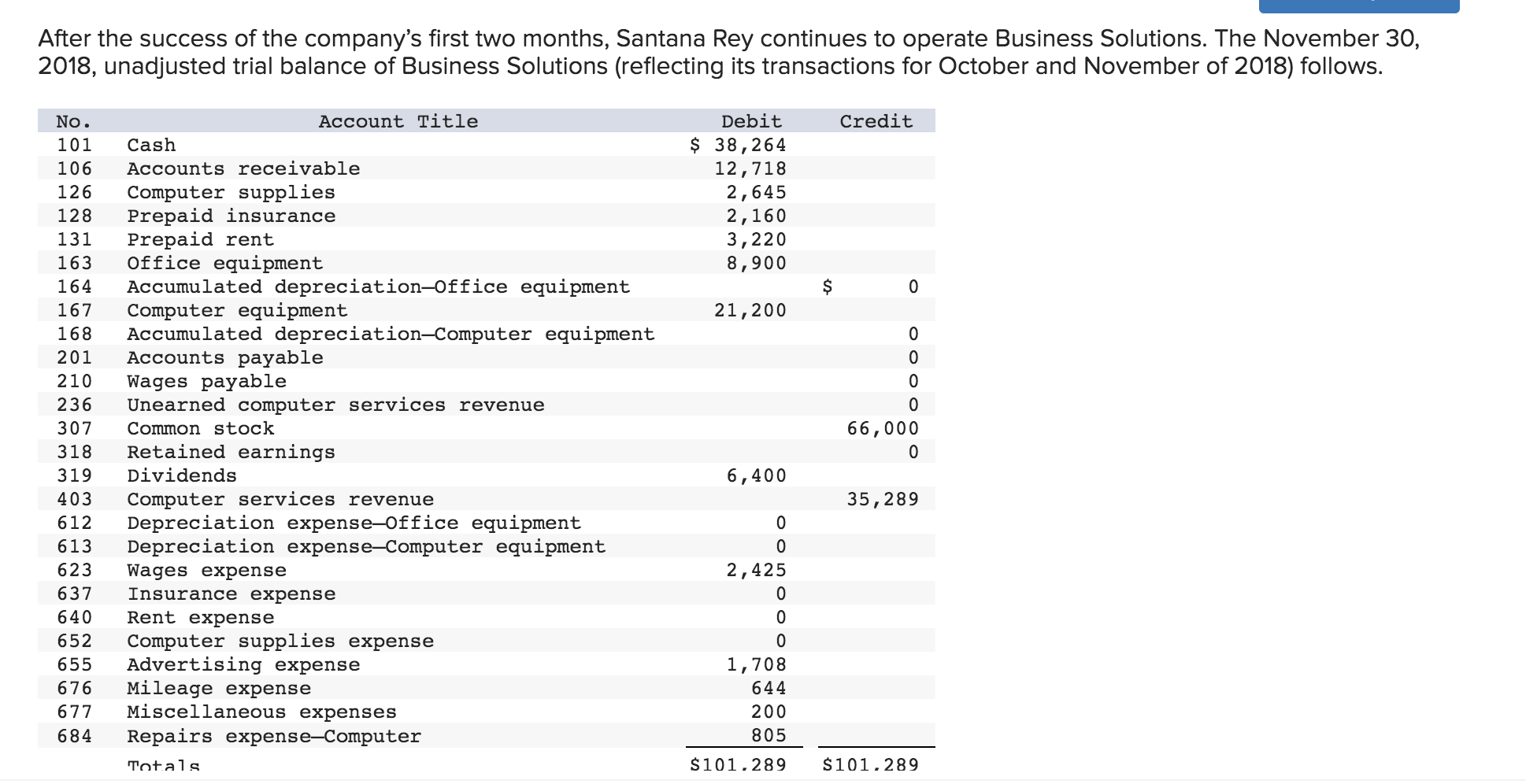
Task: Click the 2,645 debit amount
Action: click(x=756, y=192)
